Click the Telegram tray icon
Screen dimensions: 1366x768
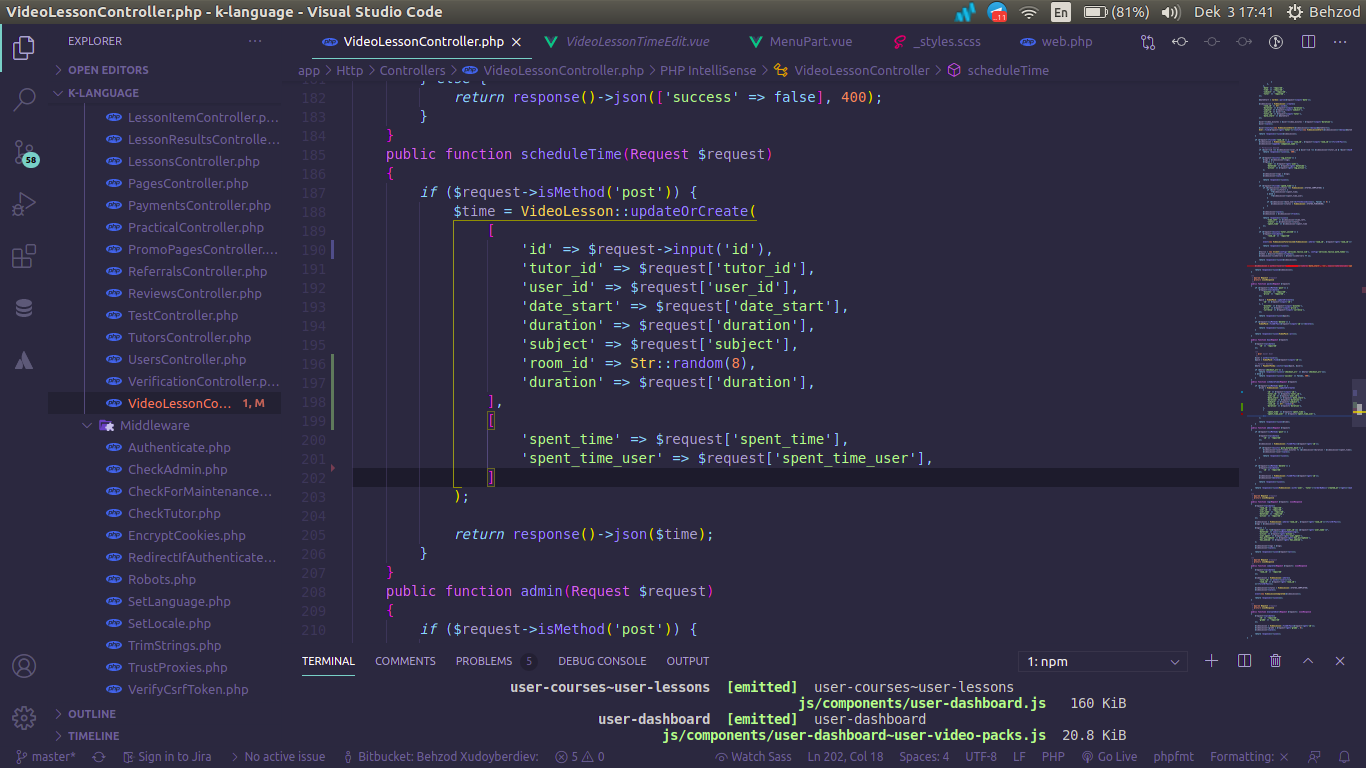997,12
